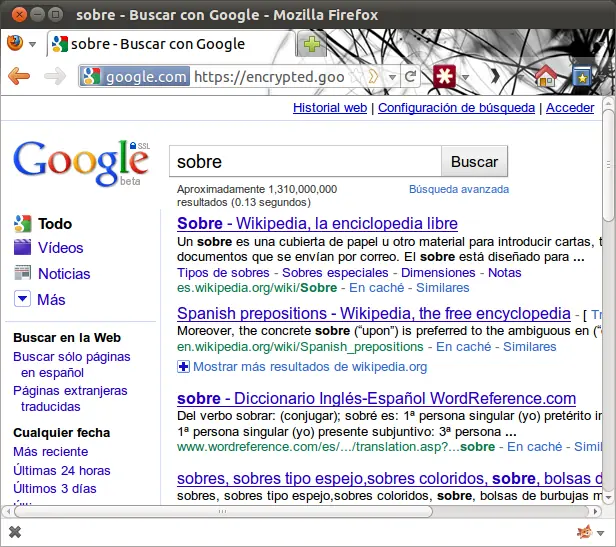
Task: Select 'Vídeos' search filter
Action: coord(60,248)
